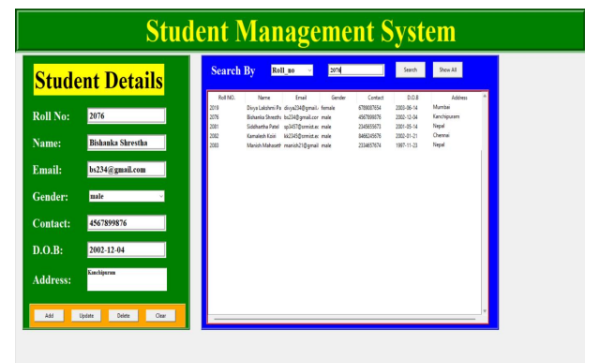Click the table's vertical scrollbar down arrow

coord(485,311)
